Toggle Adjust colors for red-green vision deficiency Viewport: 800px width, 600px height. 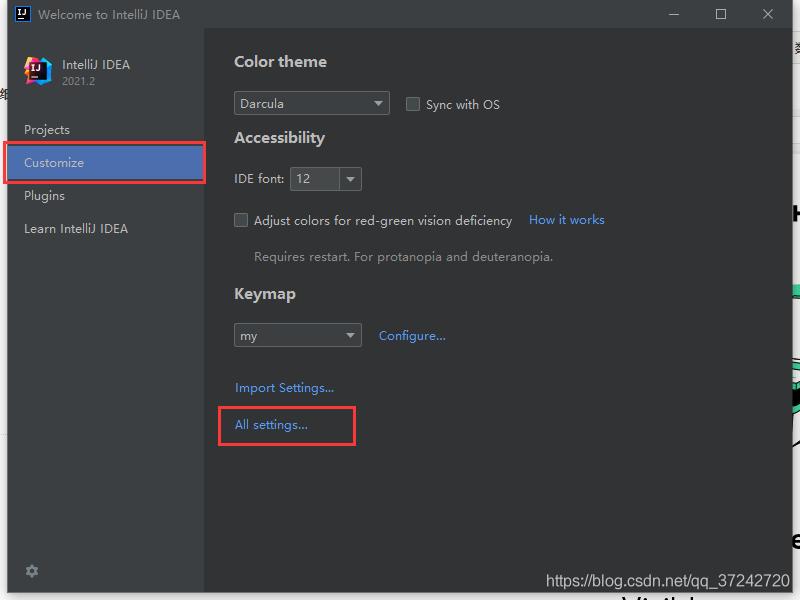pos(241,220)
